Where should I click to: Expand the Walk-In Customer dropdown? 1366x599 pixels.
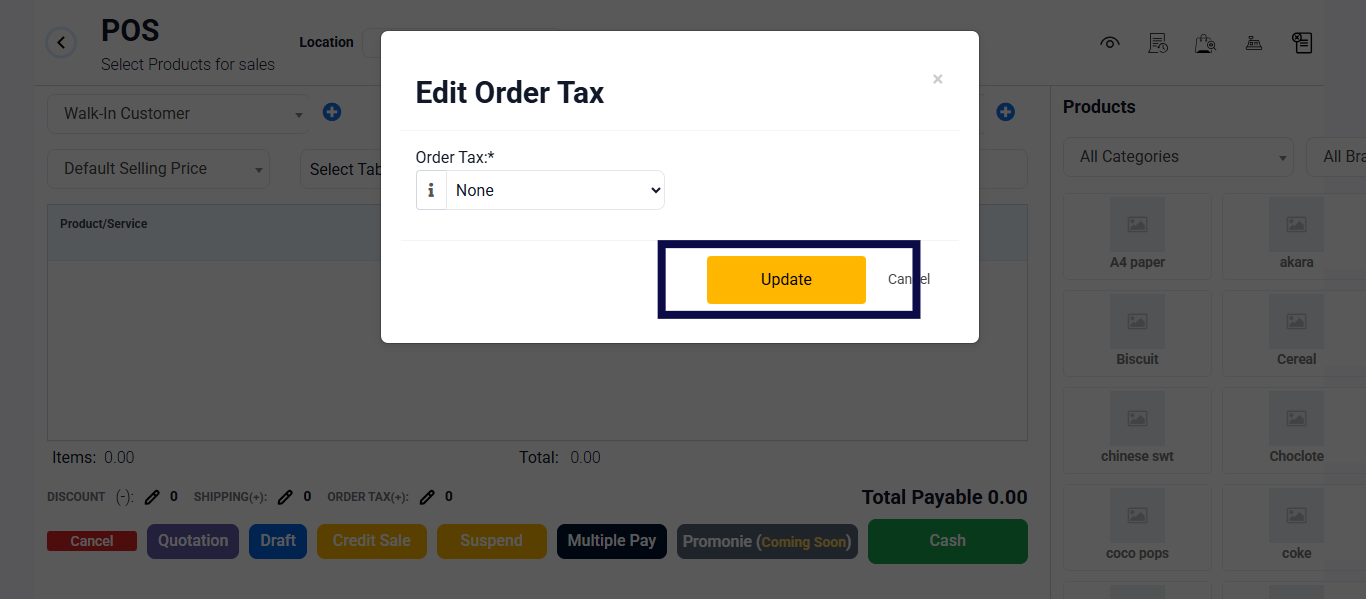coord(179,114)
